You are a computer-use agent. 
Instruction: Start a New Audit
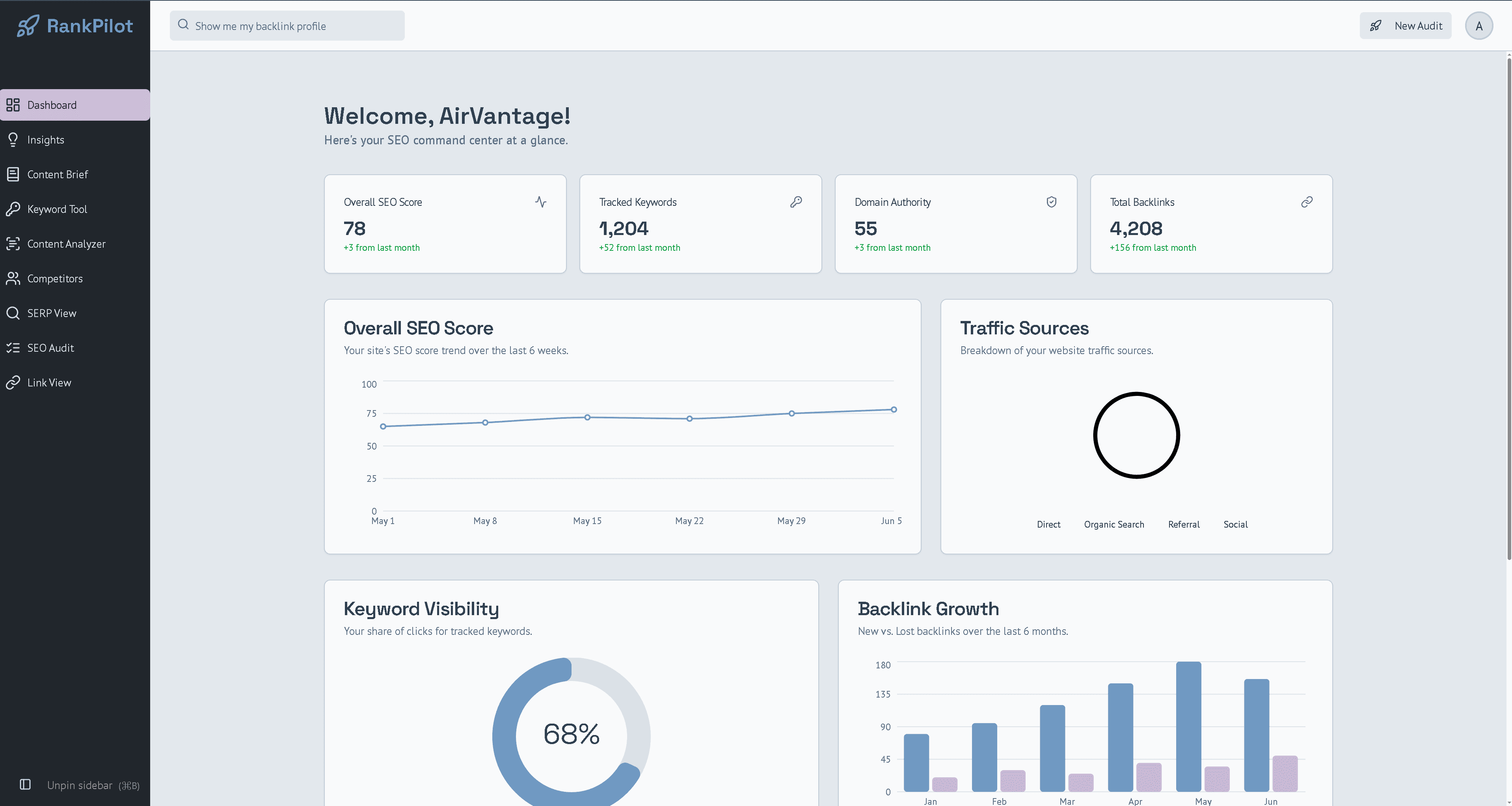(x=1405, y=26)
